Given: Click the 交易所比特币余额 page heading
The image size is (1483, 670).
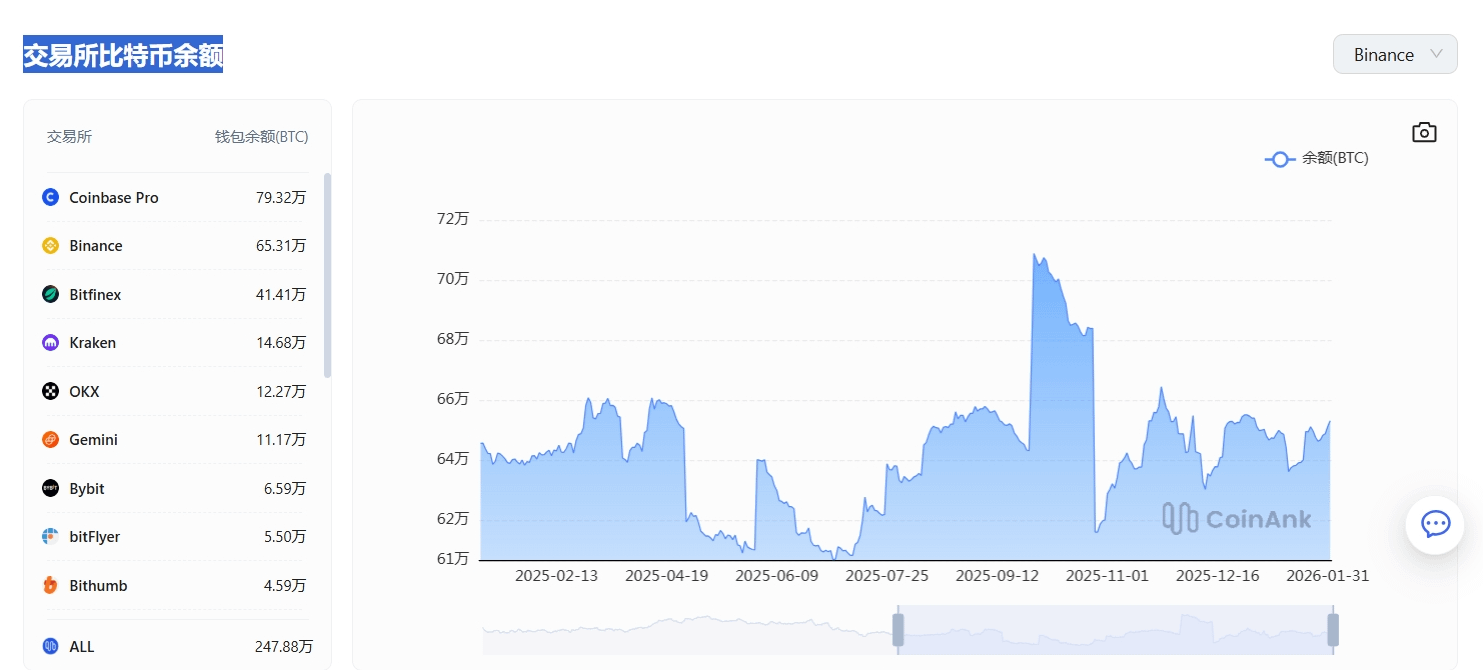Looking at the screenshot, I should point(123,55).
